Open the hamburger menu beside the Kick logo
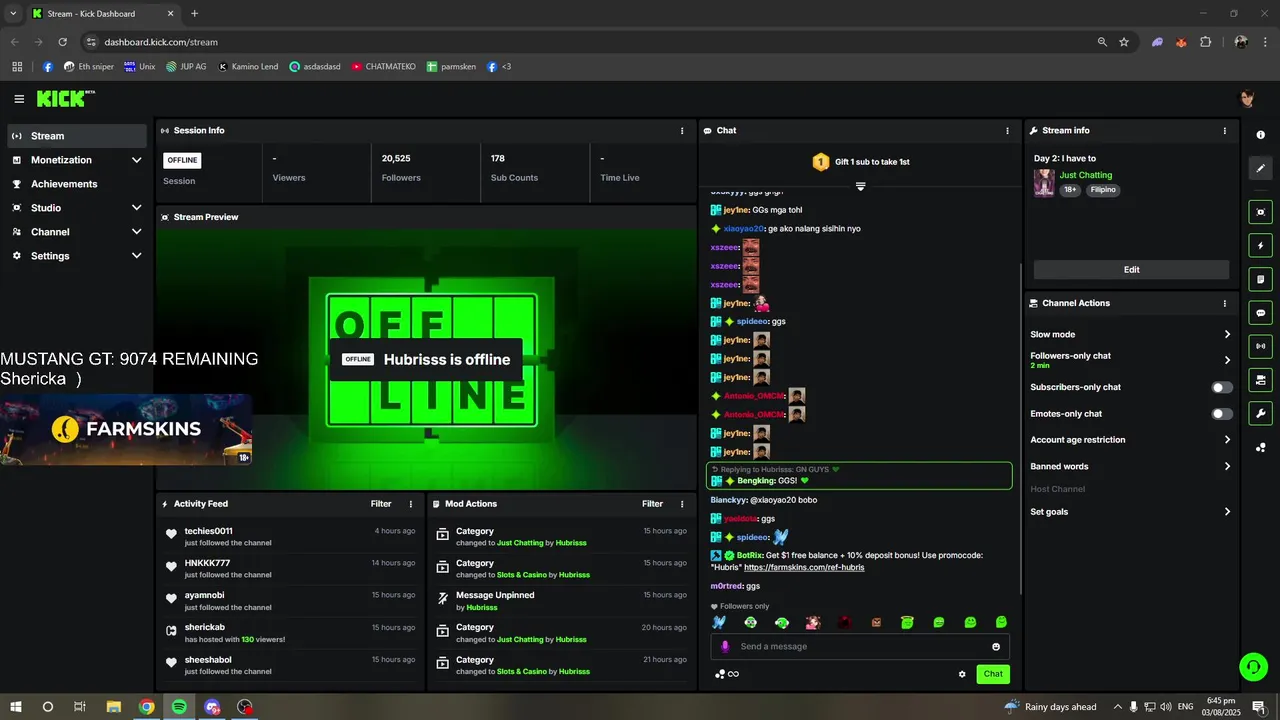Image resolution: width=1280 pixels, height=720 pixels. pyautogui.click(x=19, y=99)
